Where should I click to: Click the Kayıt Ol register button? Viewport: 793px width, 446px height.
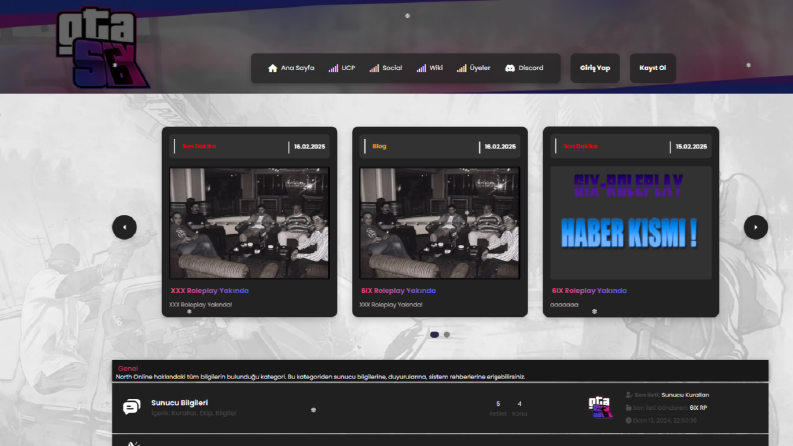(x=652, y=68)
